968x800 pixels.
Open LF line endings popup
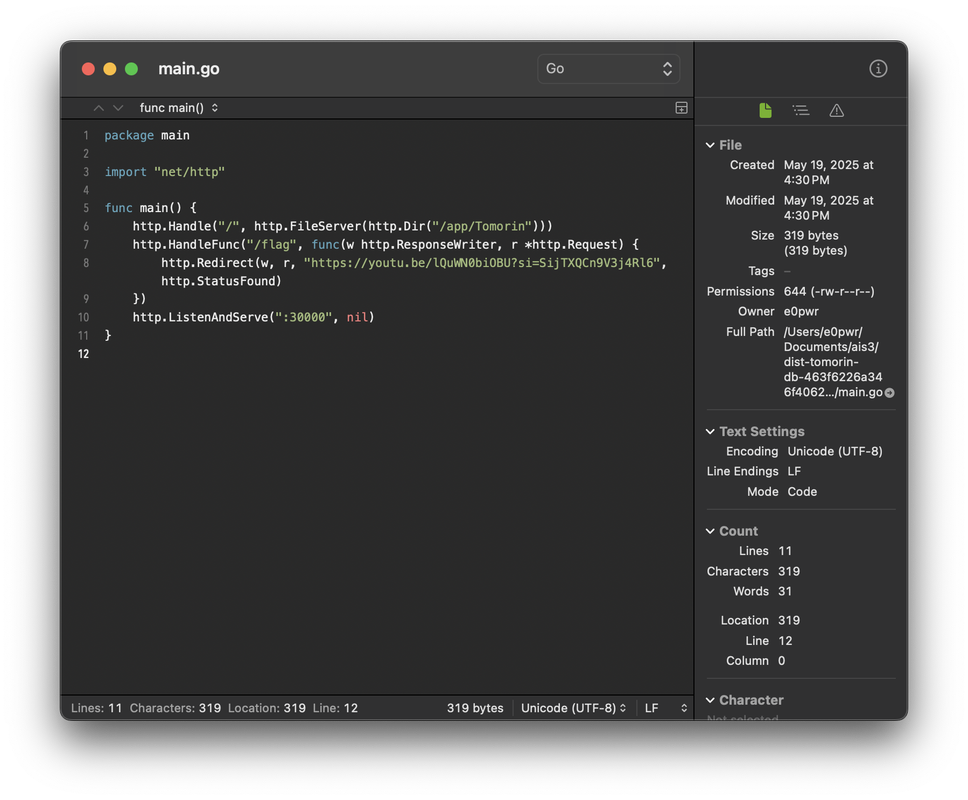click(x=666, y=708)
